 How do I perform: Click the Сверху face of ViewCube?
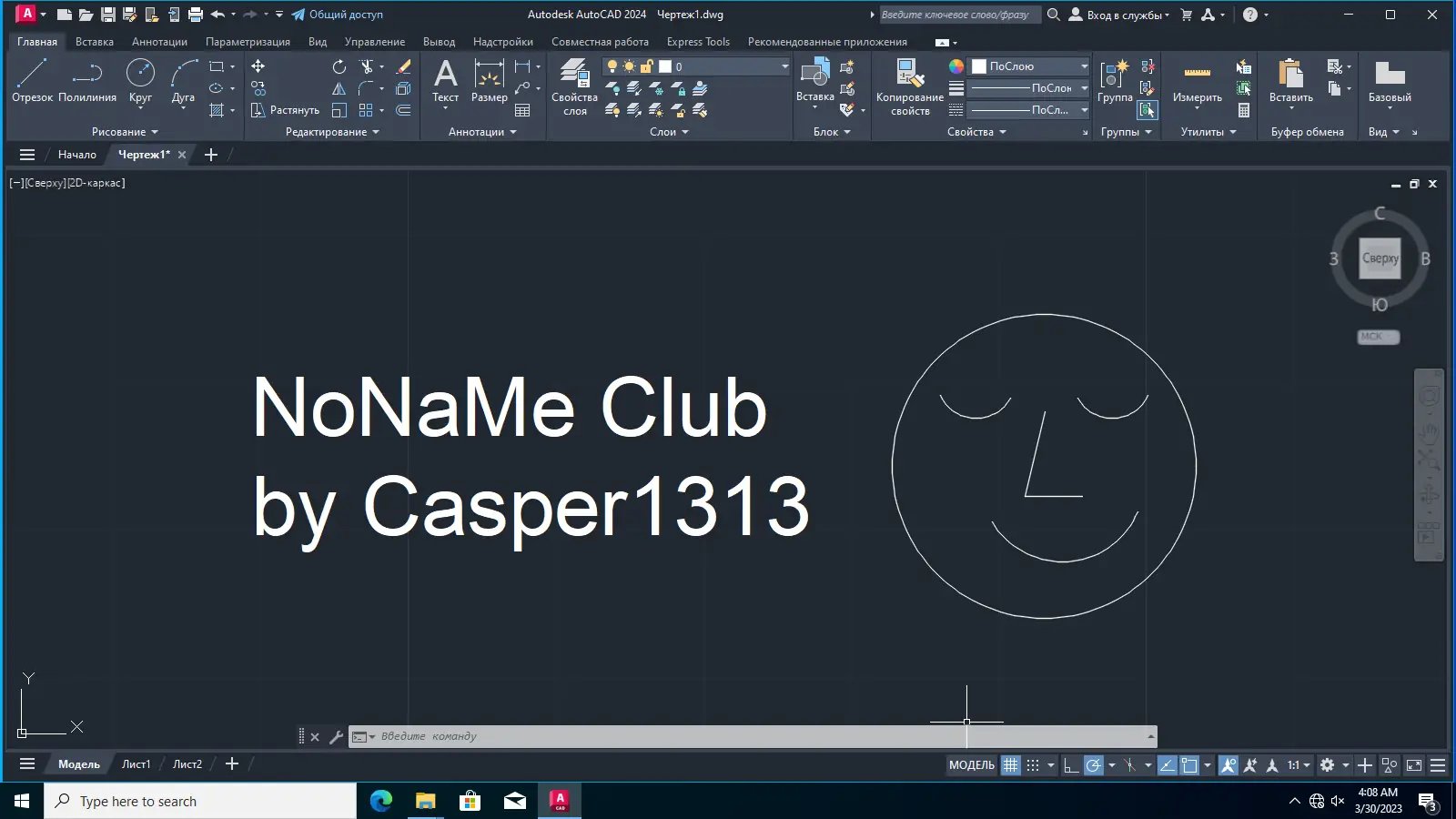click(1380, 258)
